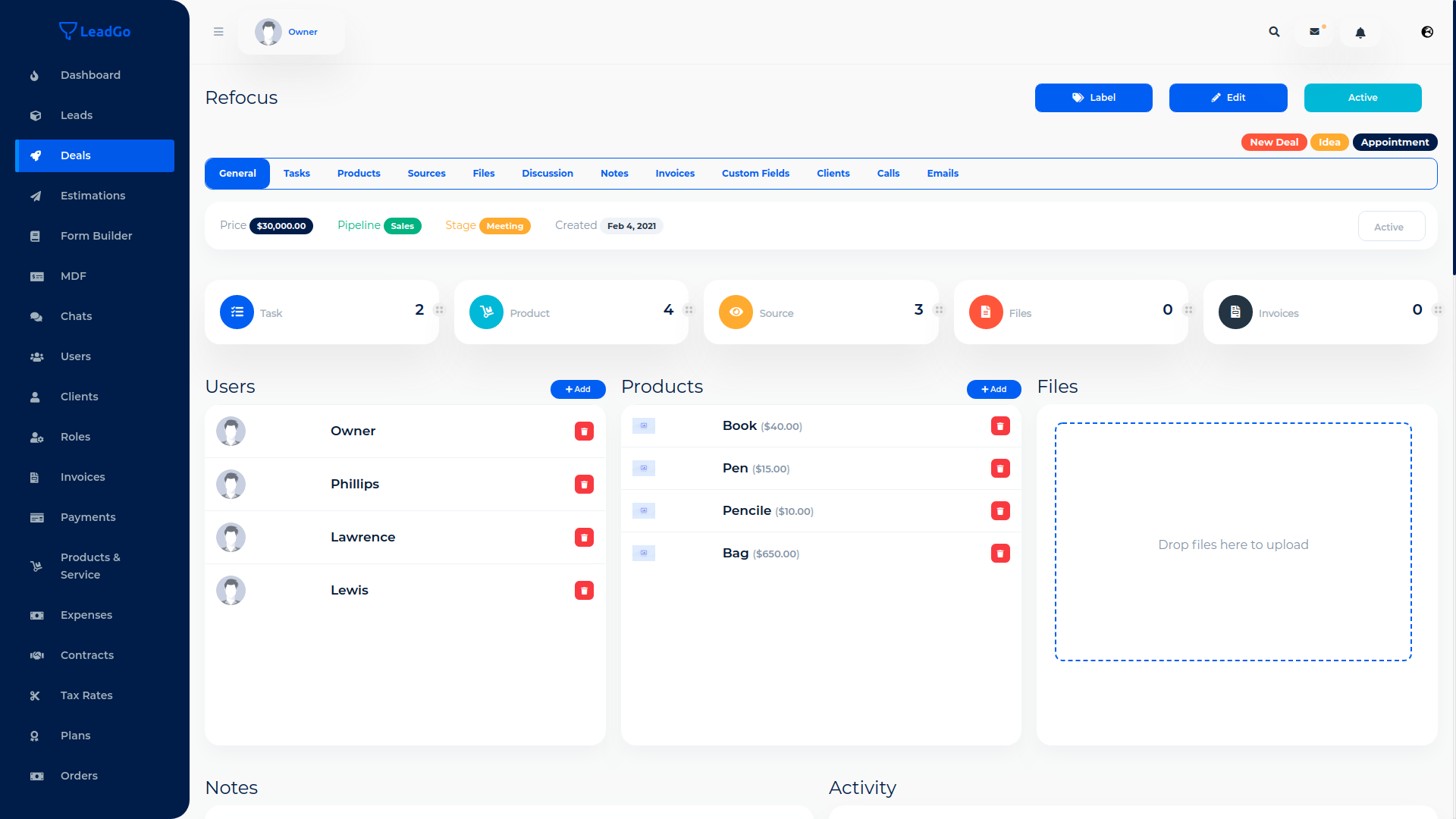This screenshot has width=1456, height=819.
Task: Click the Book product thumbnail image
Action: [644, 426]
